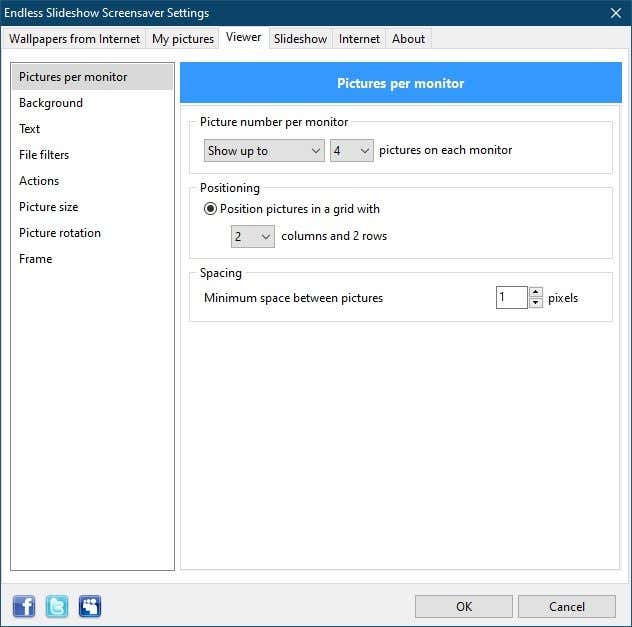Select the Viewer tab
The width and height of the screenshot is (632, 627).
click(x=243, y=37)
